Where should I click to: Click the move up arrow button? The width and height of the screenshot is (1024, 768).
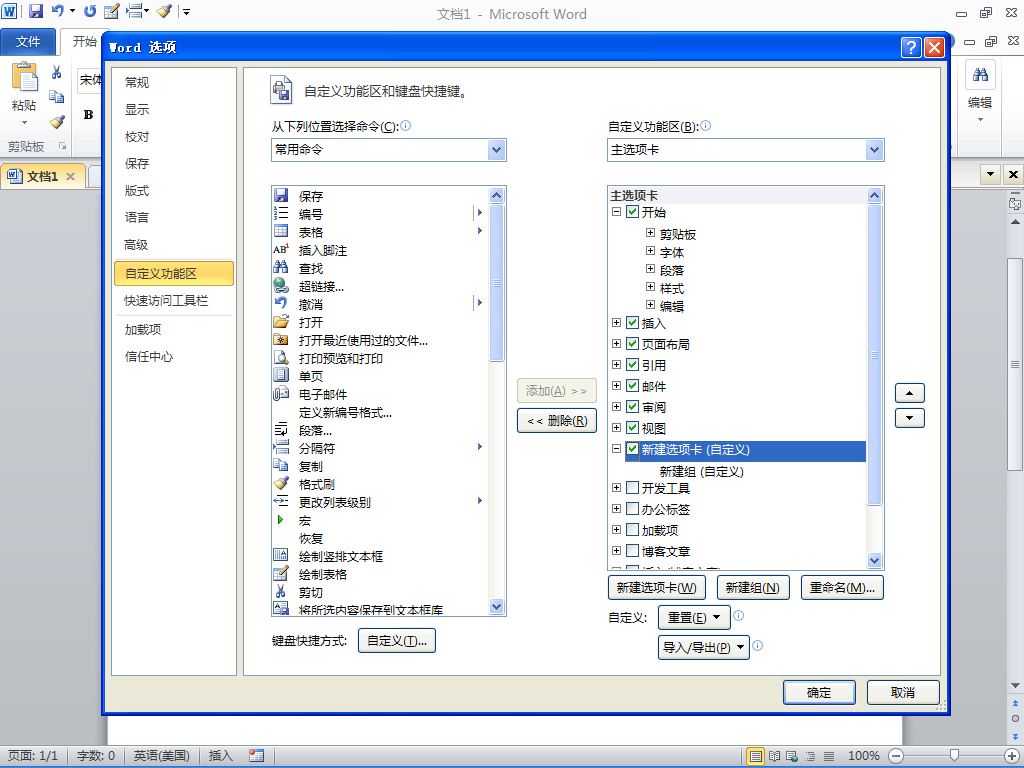[910, 393]
